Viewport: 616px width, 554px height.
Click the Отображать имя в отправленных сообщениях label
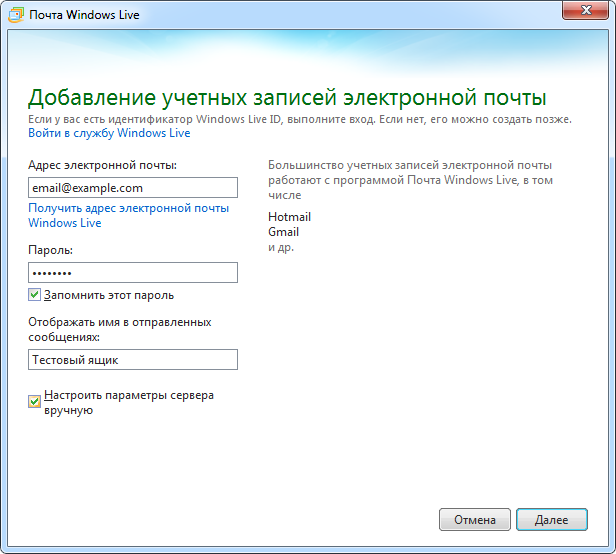pyautogui.click(x=120, y=330)
